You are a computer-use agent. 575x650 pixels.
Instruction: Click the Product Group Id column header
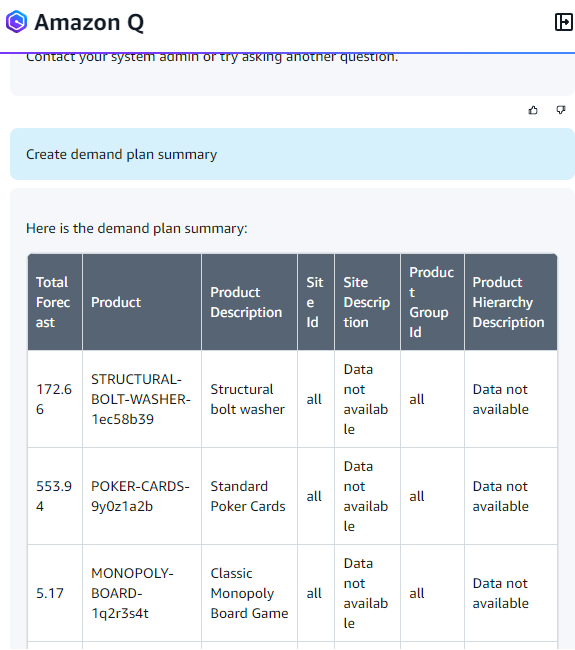tap(432, 302)
